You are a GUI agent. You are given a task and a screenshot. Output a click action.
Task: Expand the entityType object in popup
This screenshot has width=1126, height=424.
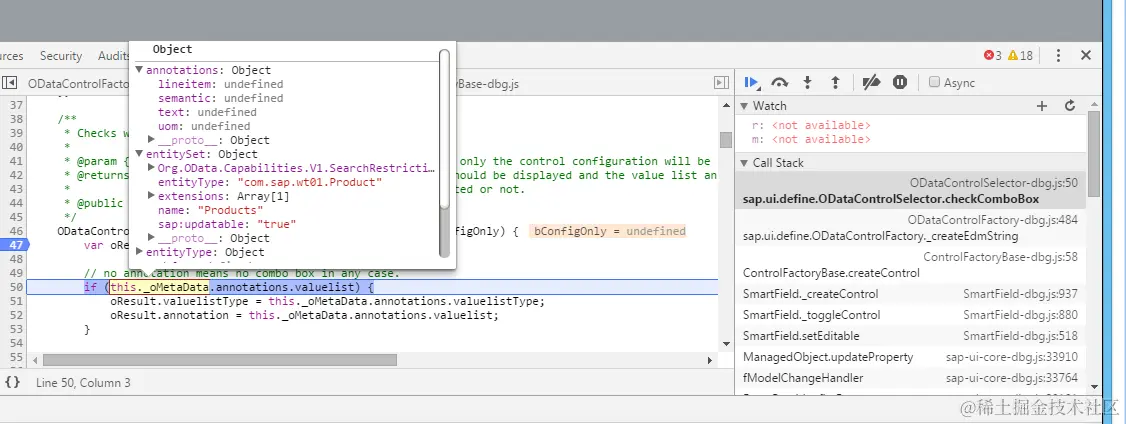[x=139, y=252]
